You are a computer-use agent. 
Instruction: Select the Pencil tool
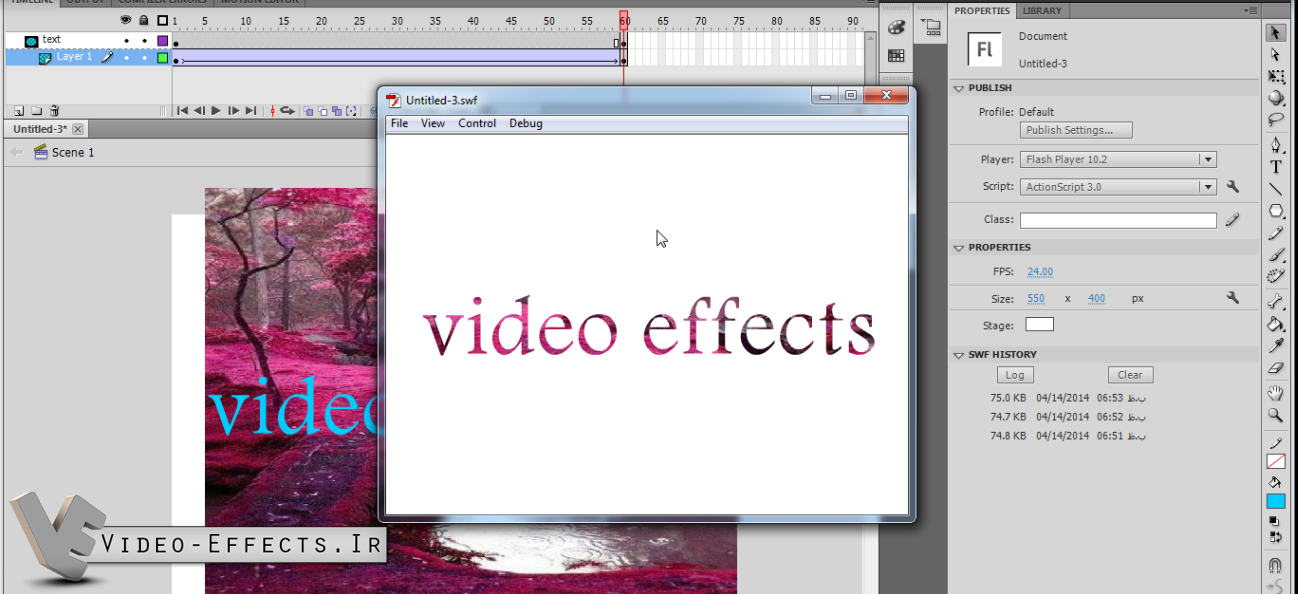pyautogui.click(x=1276, y=233)
